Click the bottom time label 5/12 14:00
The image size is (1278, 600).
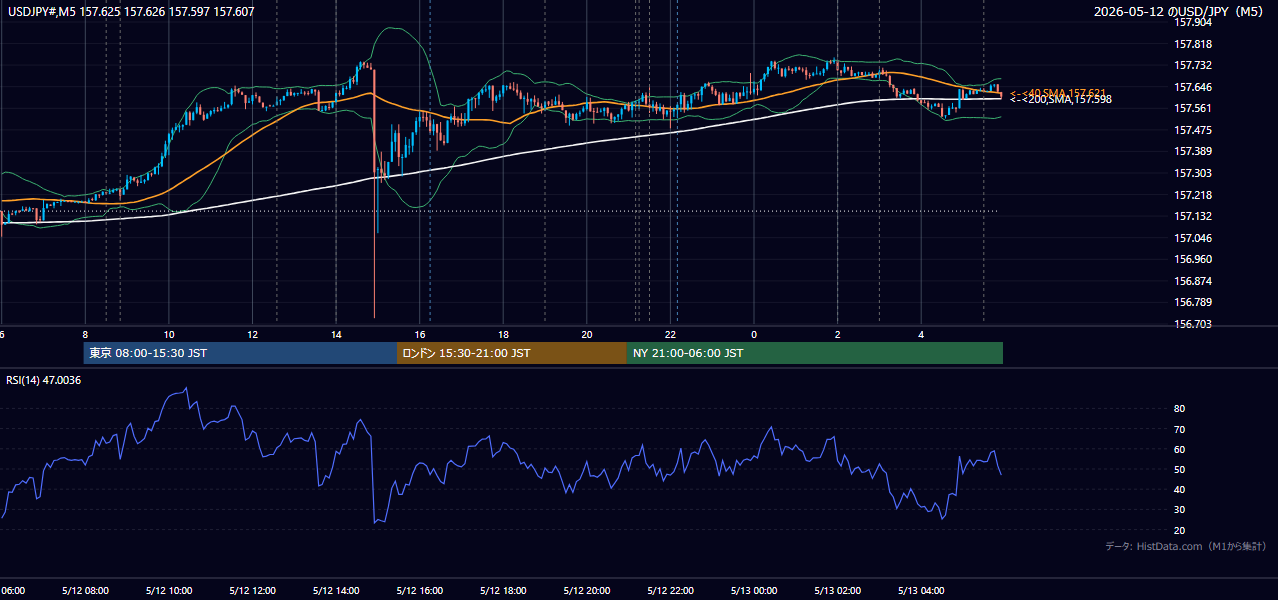tap(336, 590)
